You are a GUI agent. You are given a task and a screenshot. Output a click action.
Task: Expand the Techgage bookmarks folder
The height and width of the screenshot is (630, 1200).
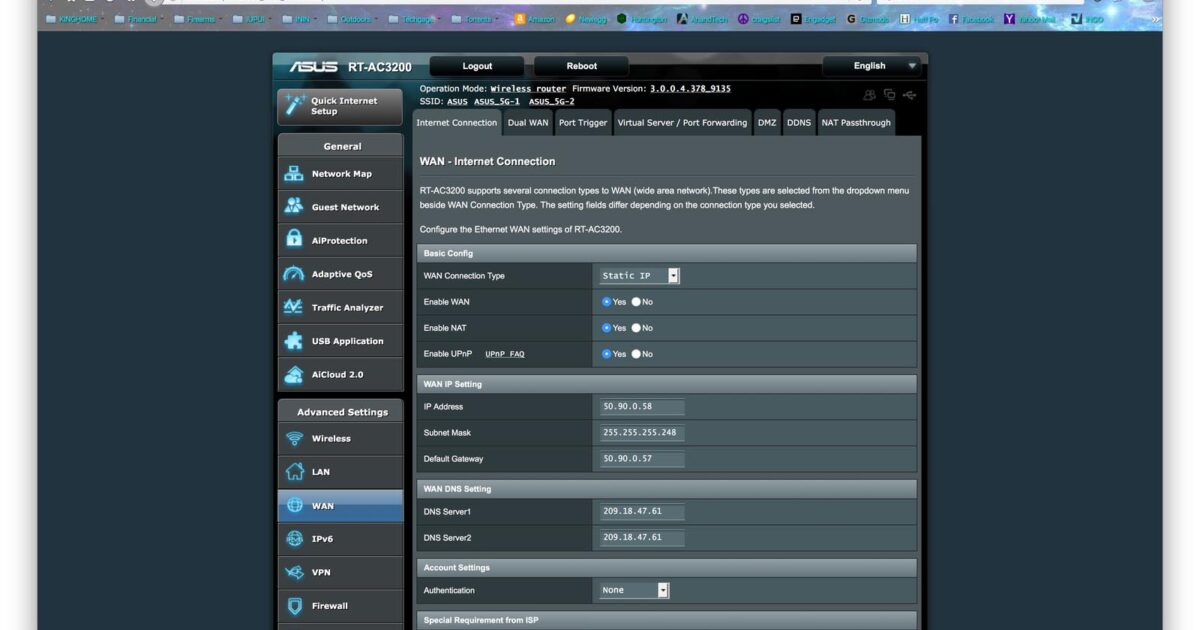[x=414, y=19]
